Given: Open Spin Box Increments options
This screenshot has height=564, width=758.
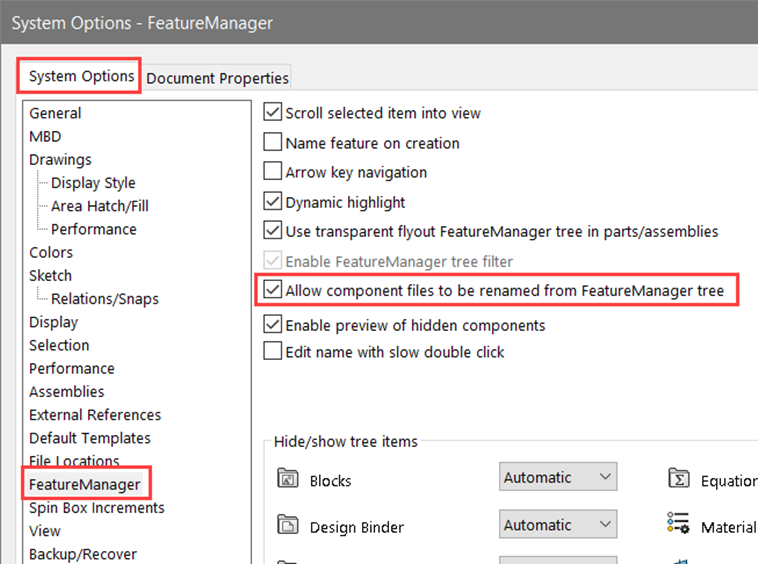Looking at the screenshot, I should click(97, 507).
